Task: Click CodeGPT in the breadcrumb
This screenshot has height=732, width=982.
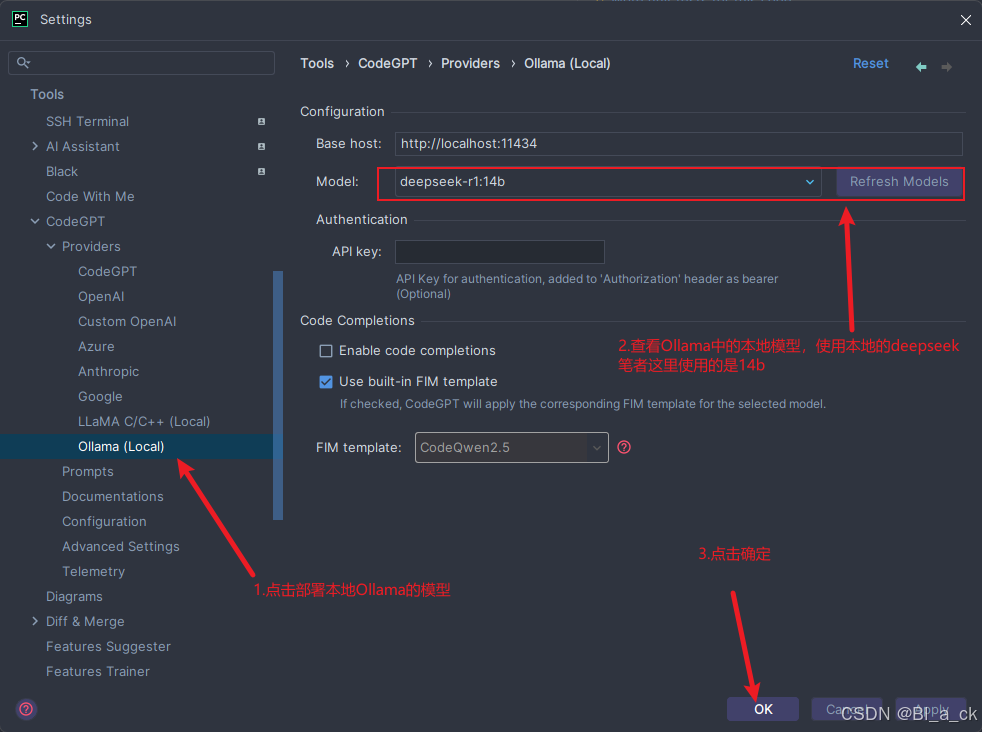Action: tap(388, 63)
